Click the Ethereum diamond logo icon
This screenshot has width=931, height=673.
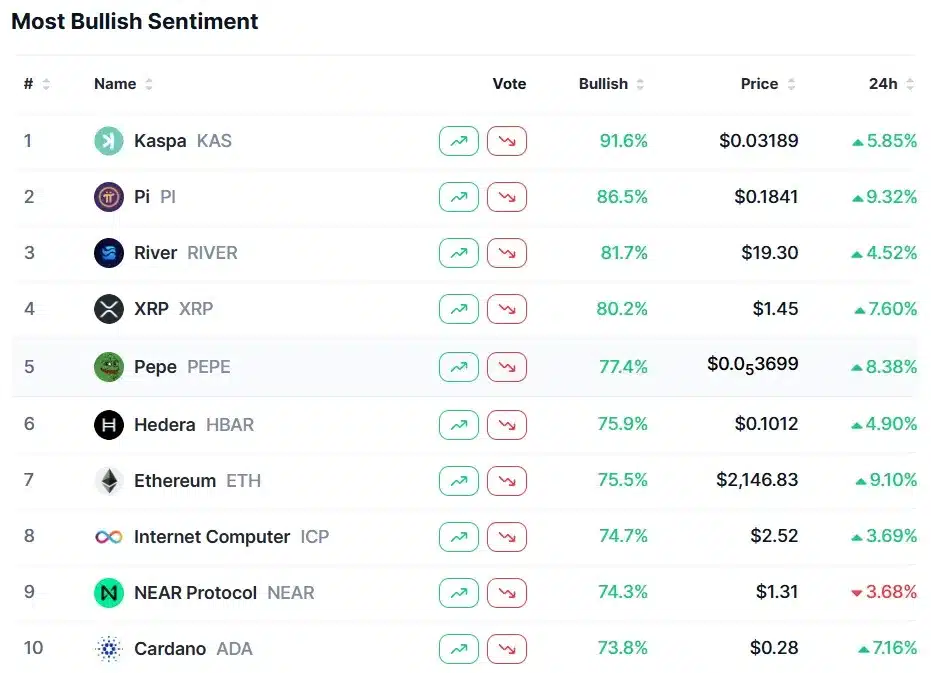[108, 481]
